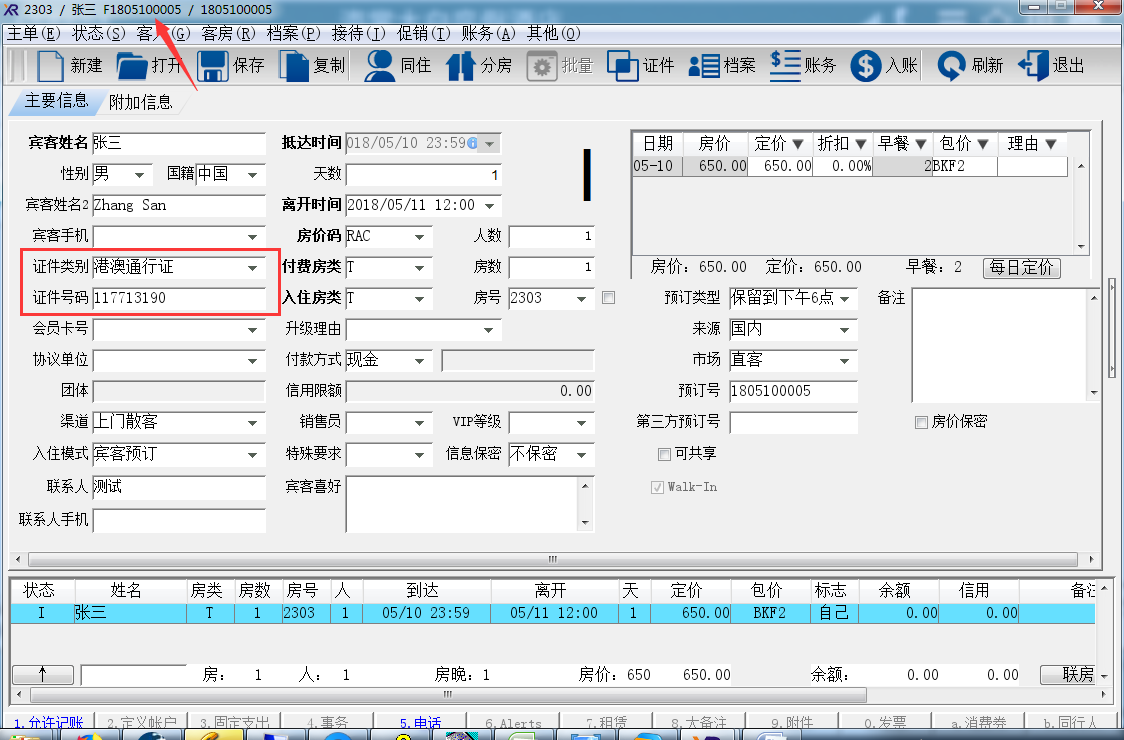Open the 协议单位 contract company dropdown
The width and height of the screenshot is (1124, 740).
[x=252, y=361]
